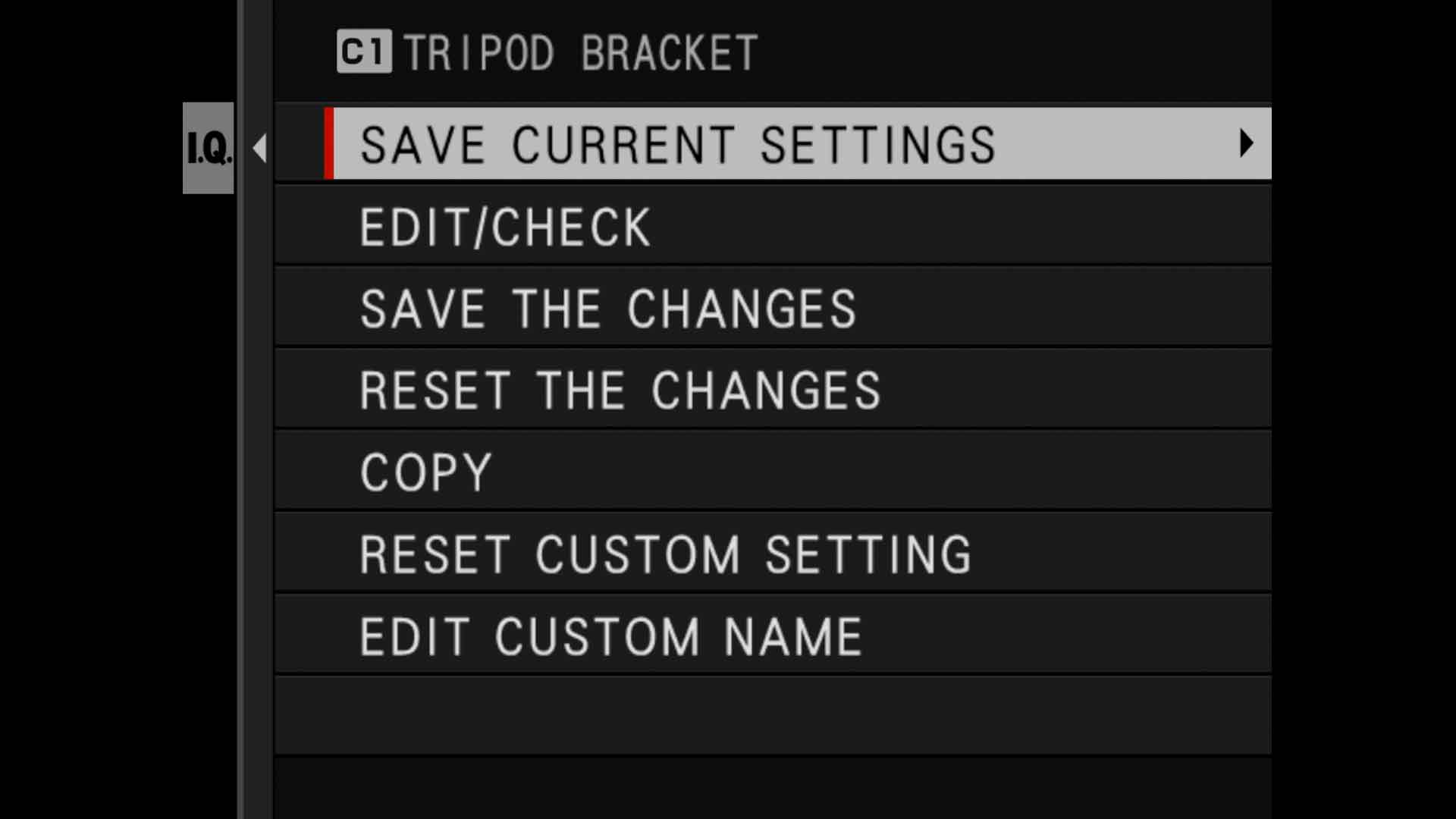
Task: Choose RESET CUSTOM SETTING
Action: 665,553
